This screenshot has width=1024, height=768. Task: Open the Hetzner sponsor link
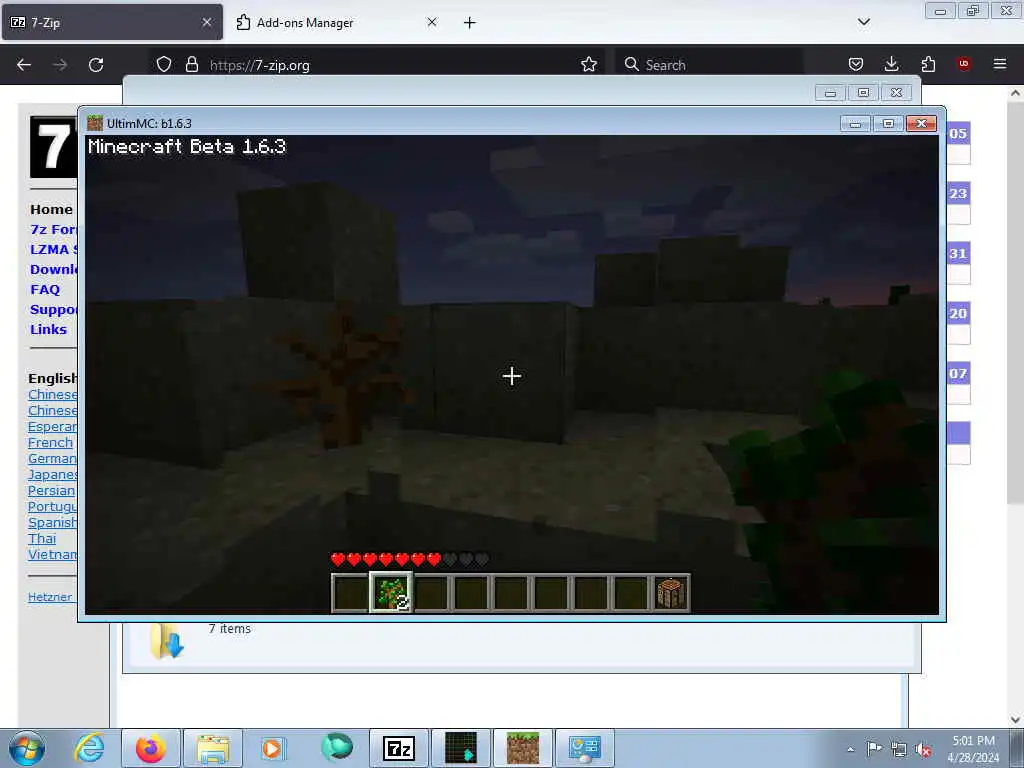click(x=50, y=597)
